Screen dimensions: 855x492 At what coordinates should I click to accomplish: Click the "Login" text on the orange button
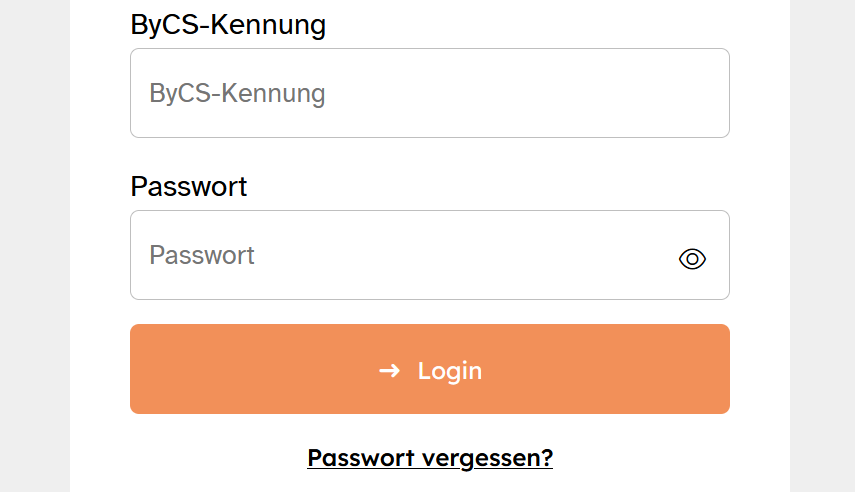(450, 371)
